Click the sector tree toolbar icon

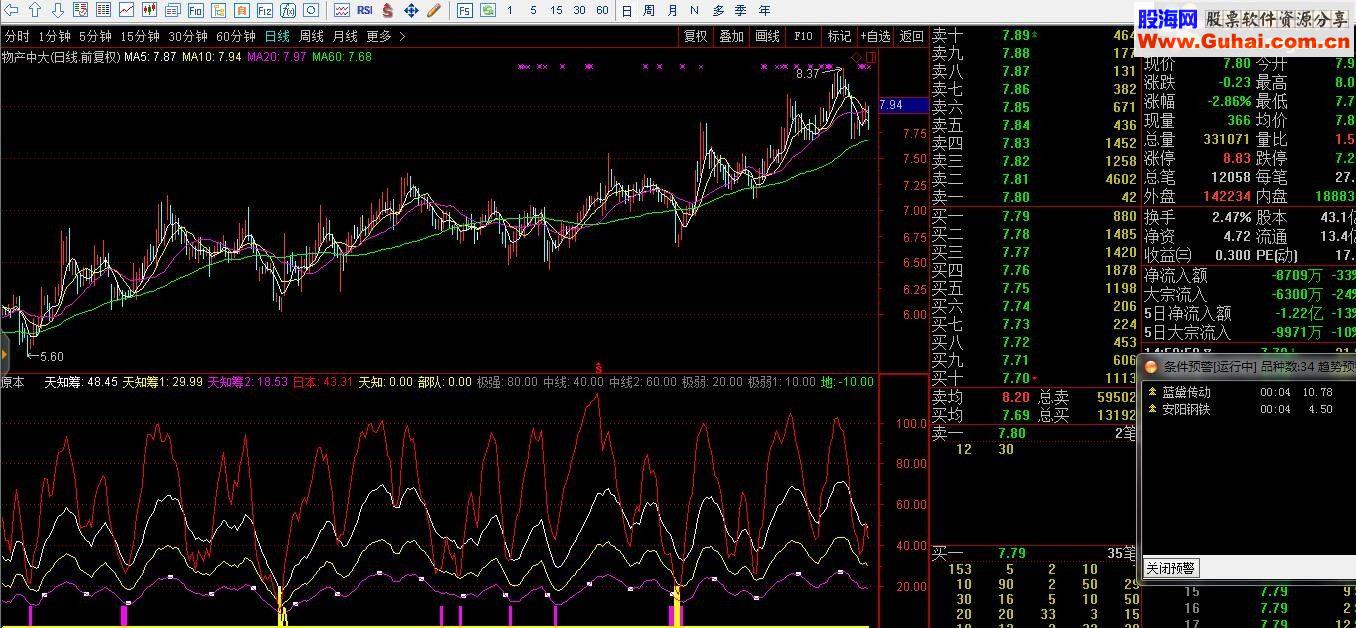pyautogui.click(x=218, y=10)
